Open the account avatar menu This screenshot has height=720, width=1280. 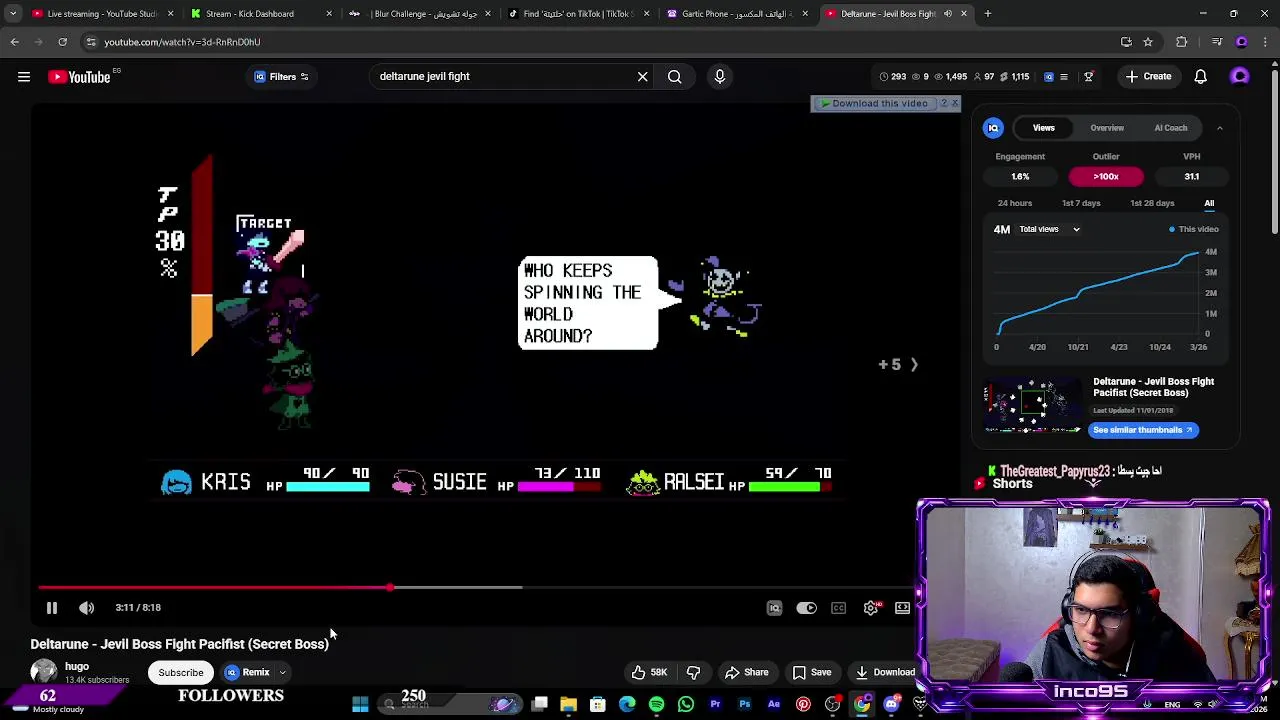1240,76
